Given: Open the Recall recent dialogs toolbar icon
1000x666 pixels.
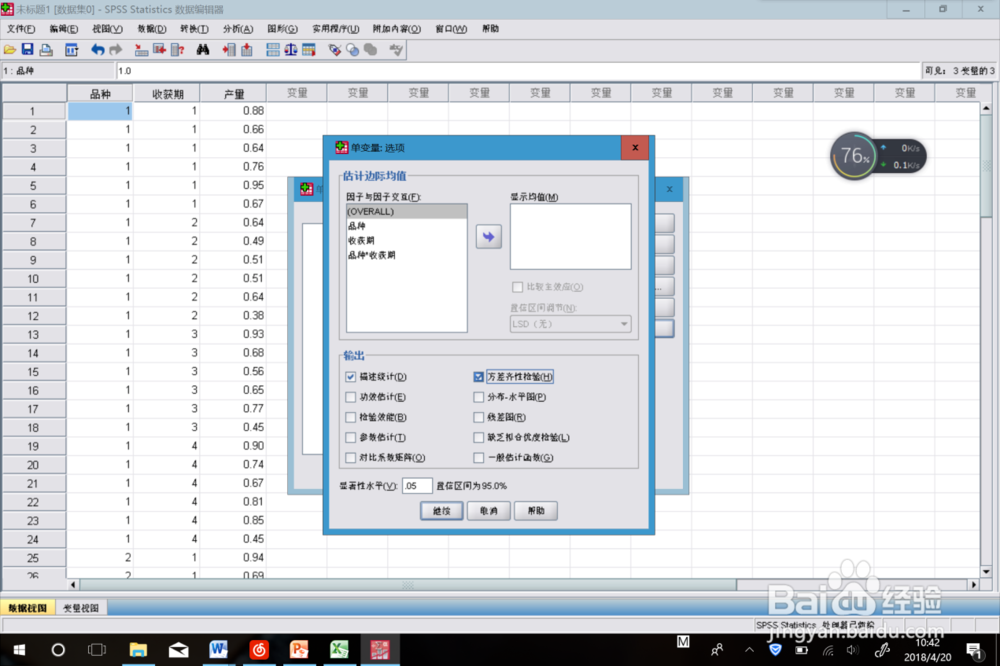Looking at the screenshot, I should tap(71, 50).
